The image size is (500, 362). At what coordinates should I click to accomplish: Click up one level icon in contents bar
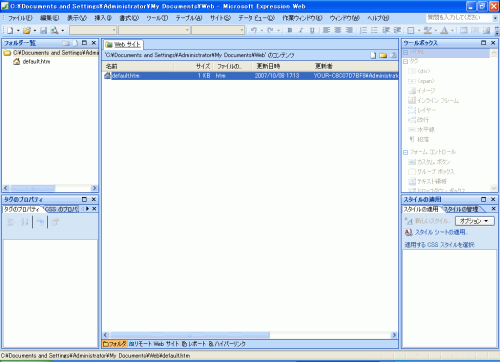click(x=393, y=55)
